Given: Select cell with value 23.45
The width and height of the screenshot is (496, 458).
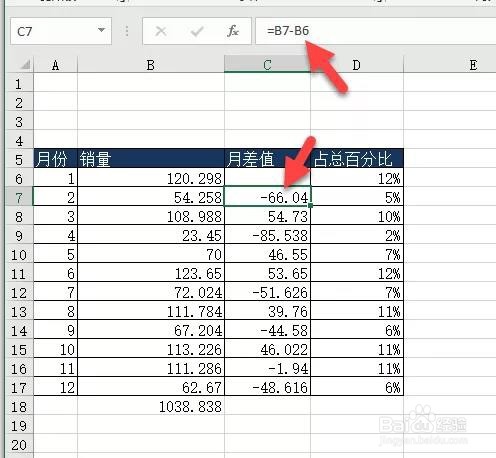Looking at the screenshot, I should 151,235.
